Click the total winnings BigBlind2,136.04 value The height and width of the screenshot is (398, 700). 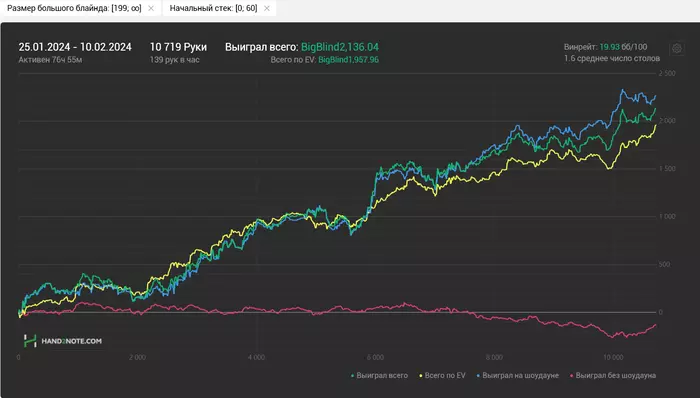coord(340,47)
